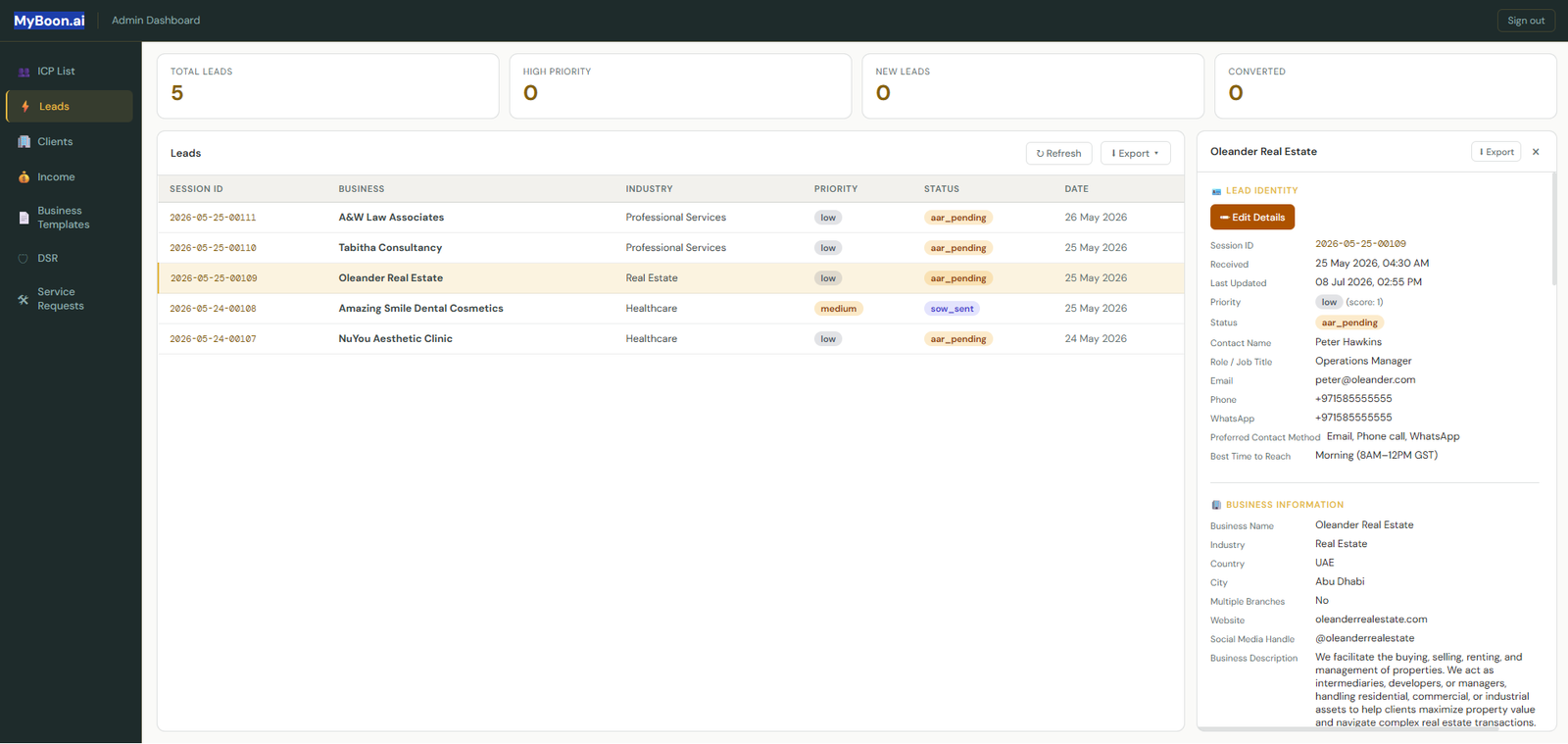Open the leads table Export dropdown
Screen dimensions: 1568x744
(x=1136, y=154)
